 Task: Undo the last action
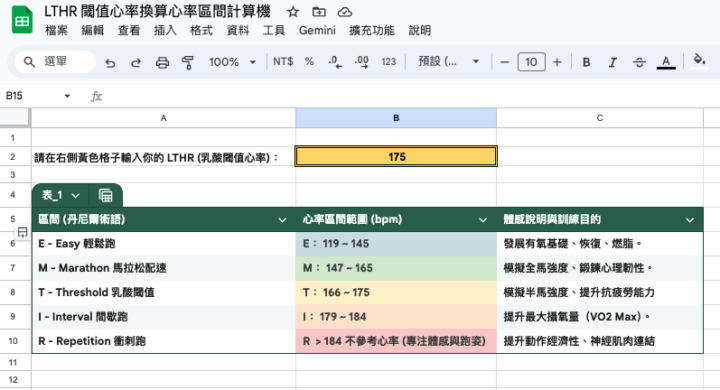click(110, 62)
